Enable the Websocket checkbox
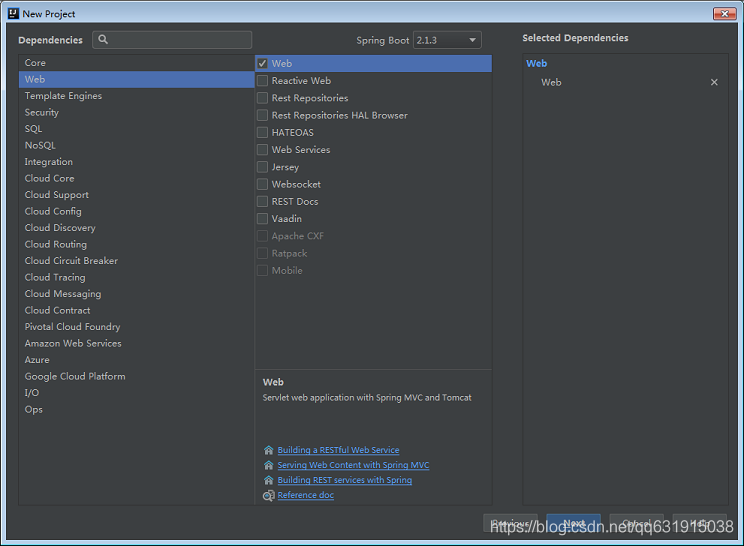This screenshot has height=546, width=744. pyautogui.click(x=262, y=184)
